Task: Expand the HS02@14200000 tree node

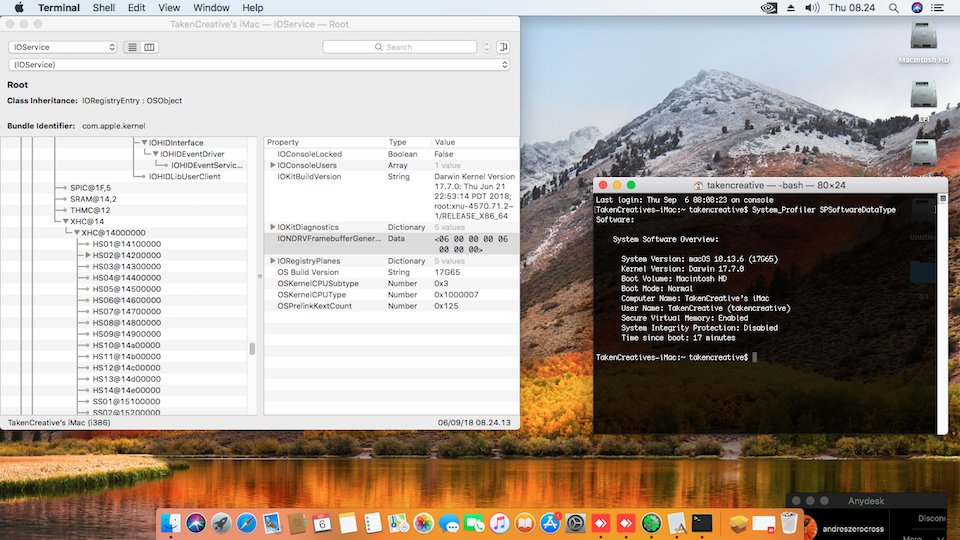Action: (x=88, y=255)
